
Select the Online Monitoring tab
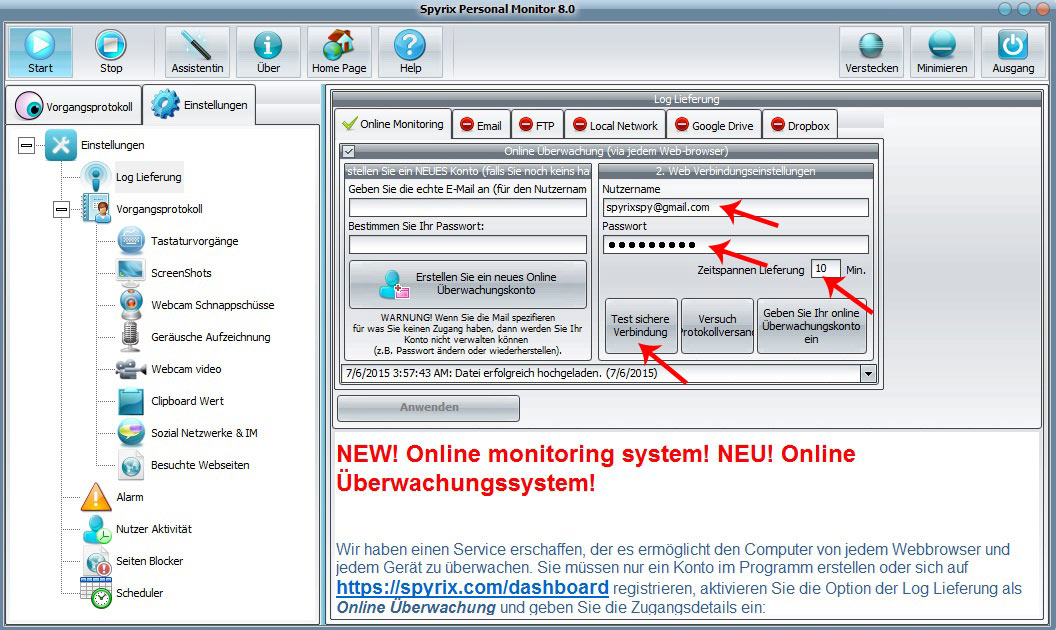coord(393,124)
